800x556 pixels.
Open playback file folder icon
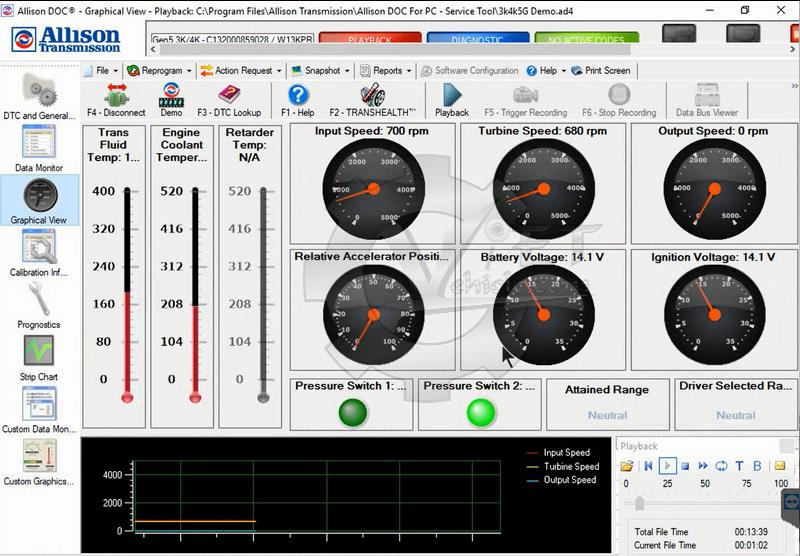tap(627, 465)
